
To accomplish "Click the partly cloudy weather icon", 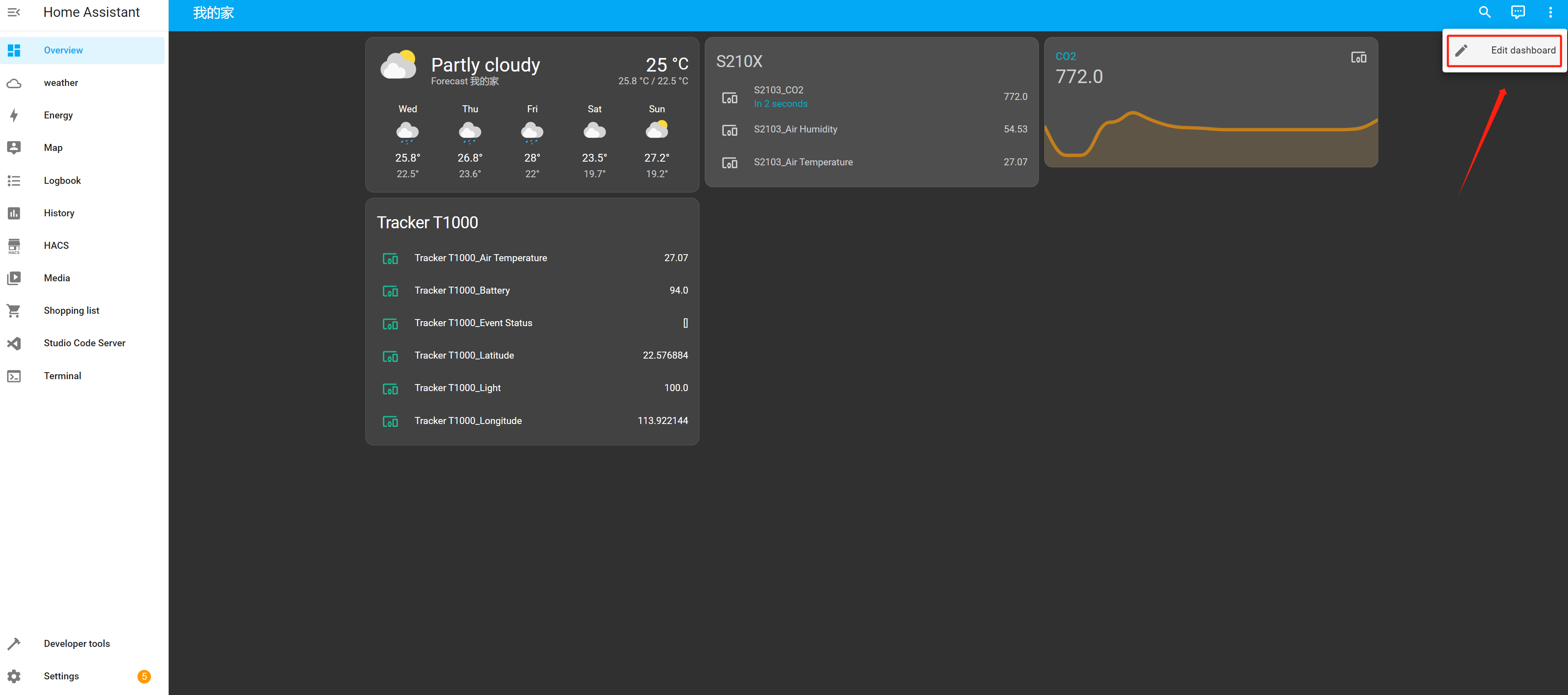I will click(399, 65).
